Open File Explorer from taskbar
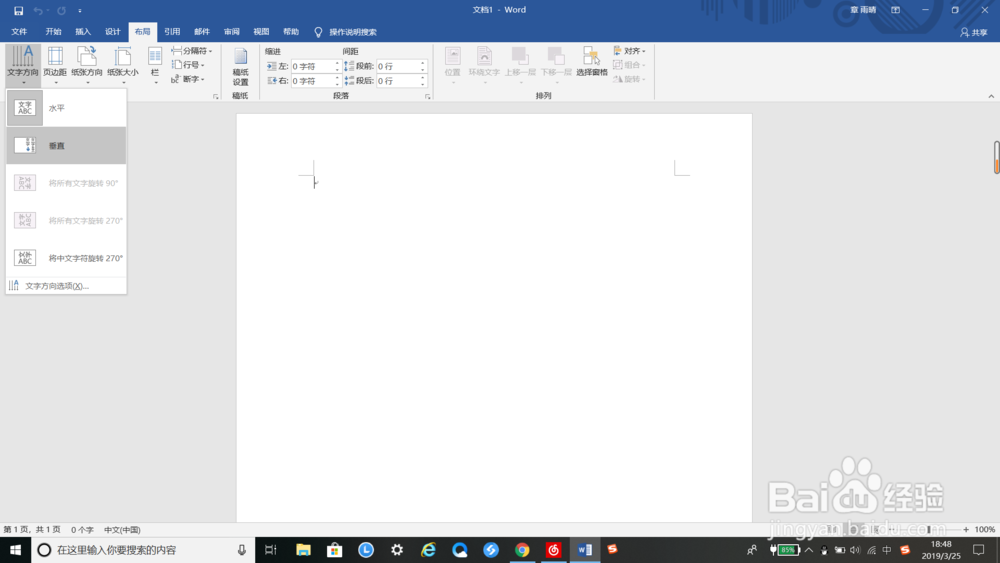1000x563 pixels. pos(303,550)
